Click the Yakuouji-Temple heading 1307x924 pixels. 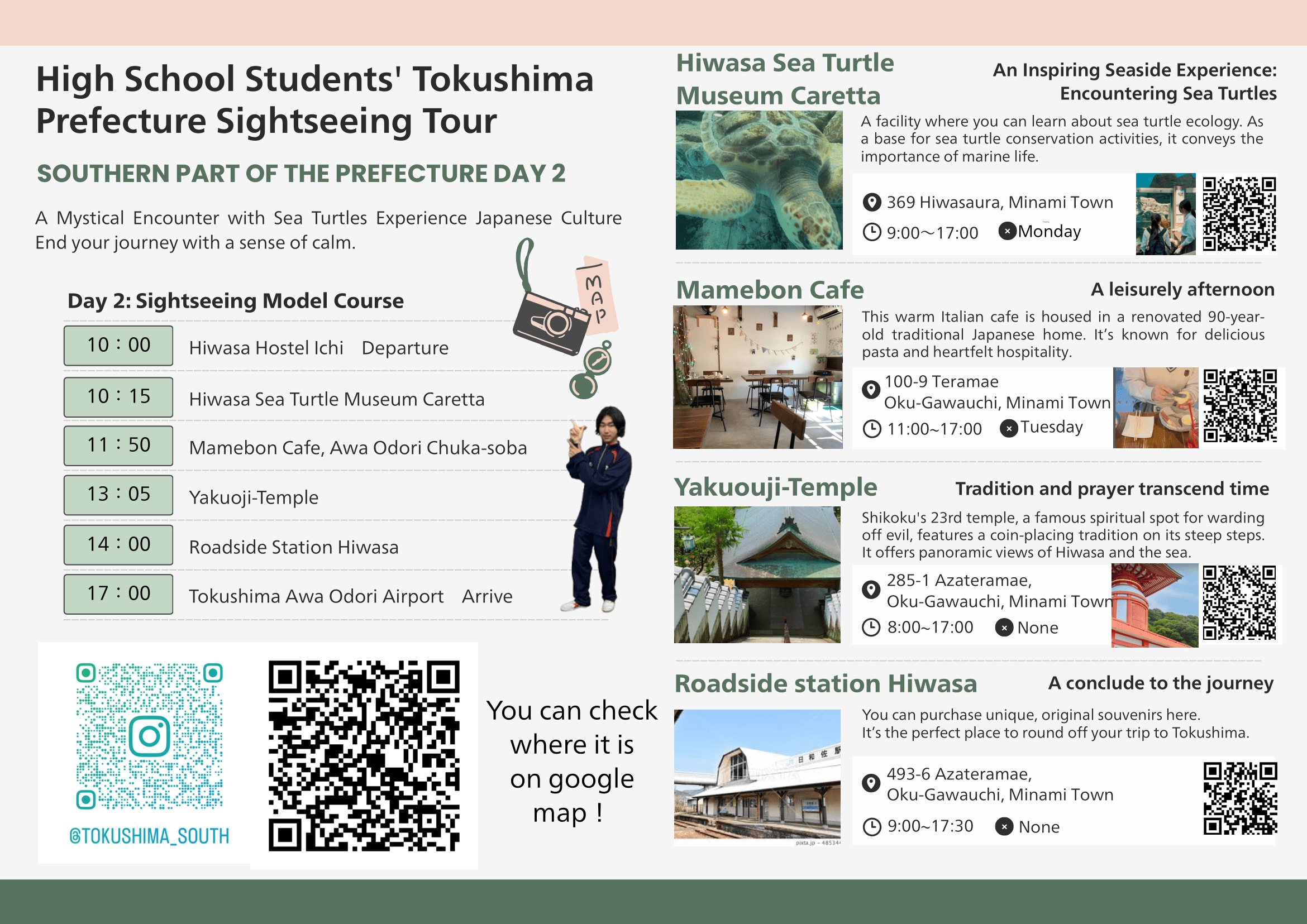(x=775, y=487)
